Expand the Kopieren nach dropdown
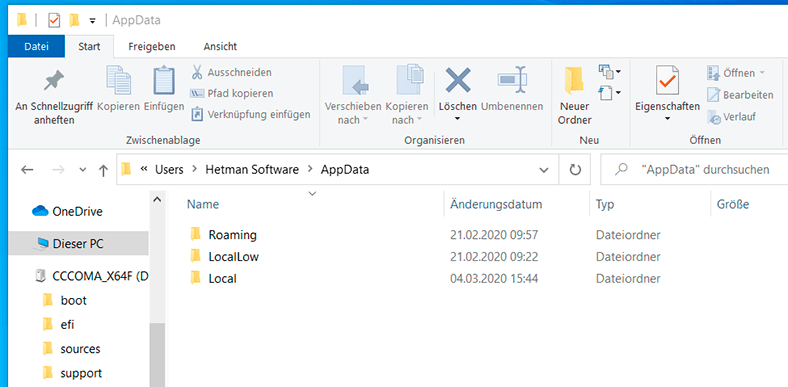 tap(418, 120)
